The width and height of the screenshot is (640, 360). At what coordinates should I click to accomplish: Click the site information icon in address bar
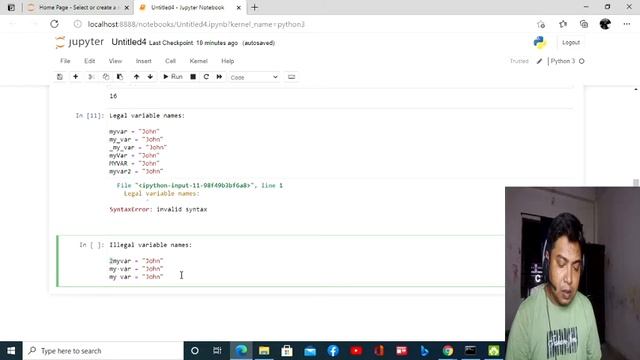[78, 24]
